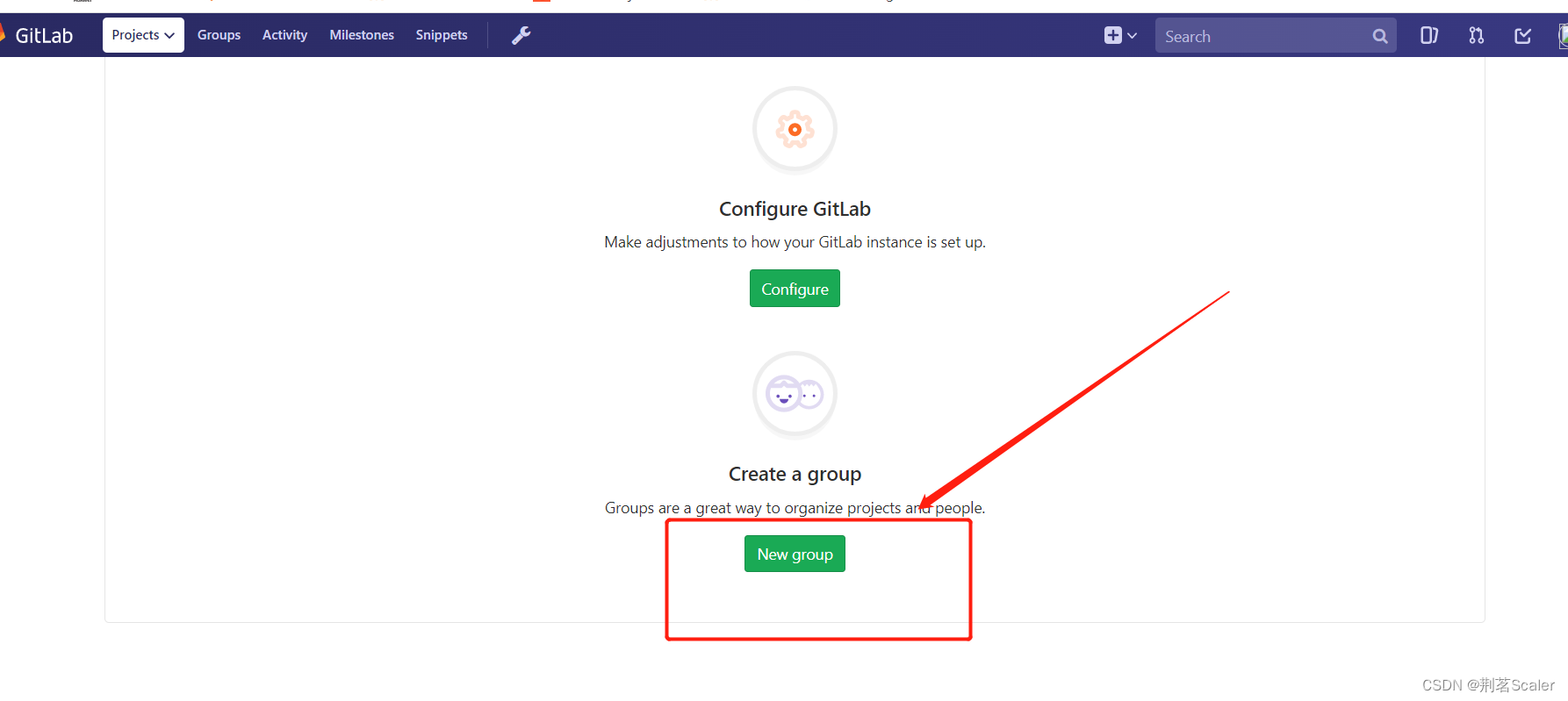
Task: Open the To-Do list icon
Action: 1523,35
